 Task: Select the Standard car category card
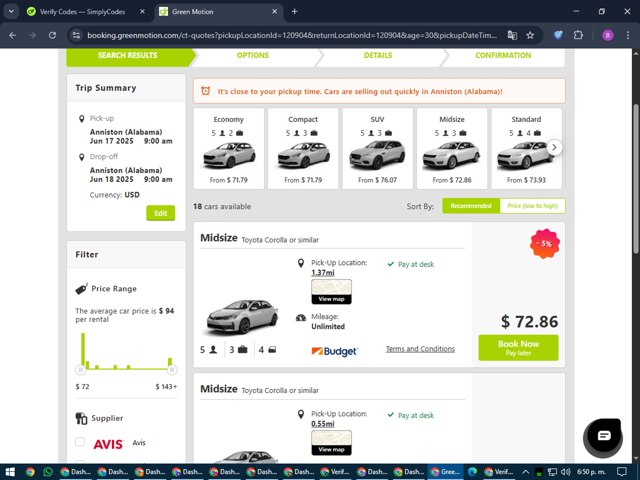tap(527, 149)
